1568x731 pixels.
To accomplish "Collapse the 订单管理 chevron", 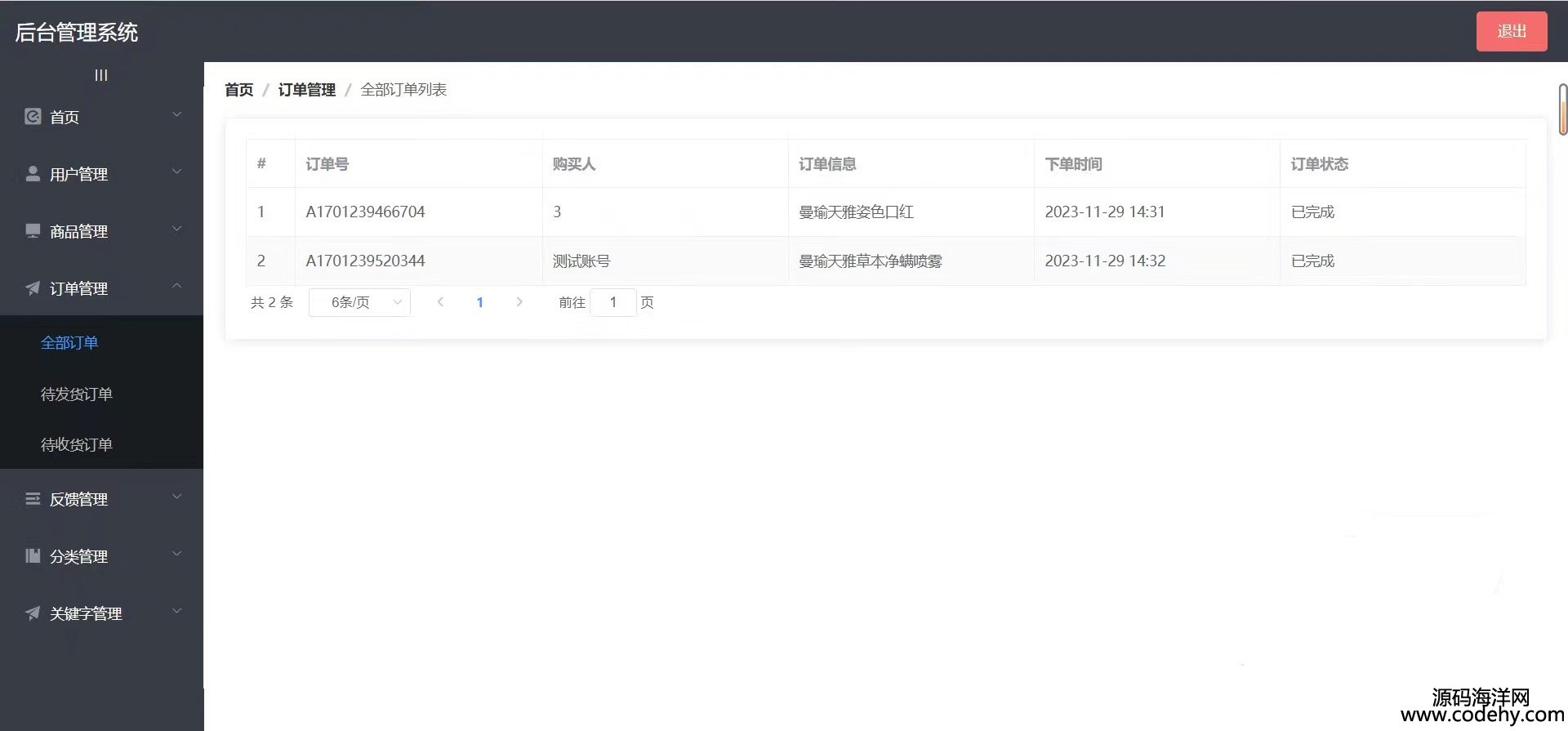I will pyautogui.click(x=176, y=287).
